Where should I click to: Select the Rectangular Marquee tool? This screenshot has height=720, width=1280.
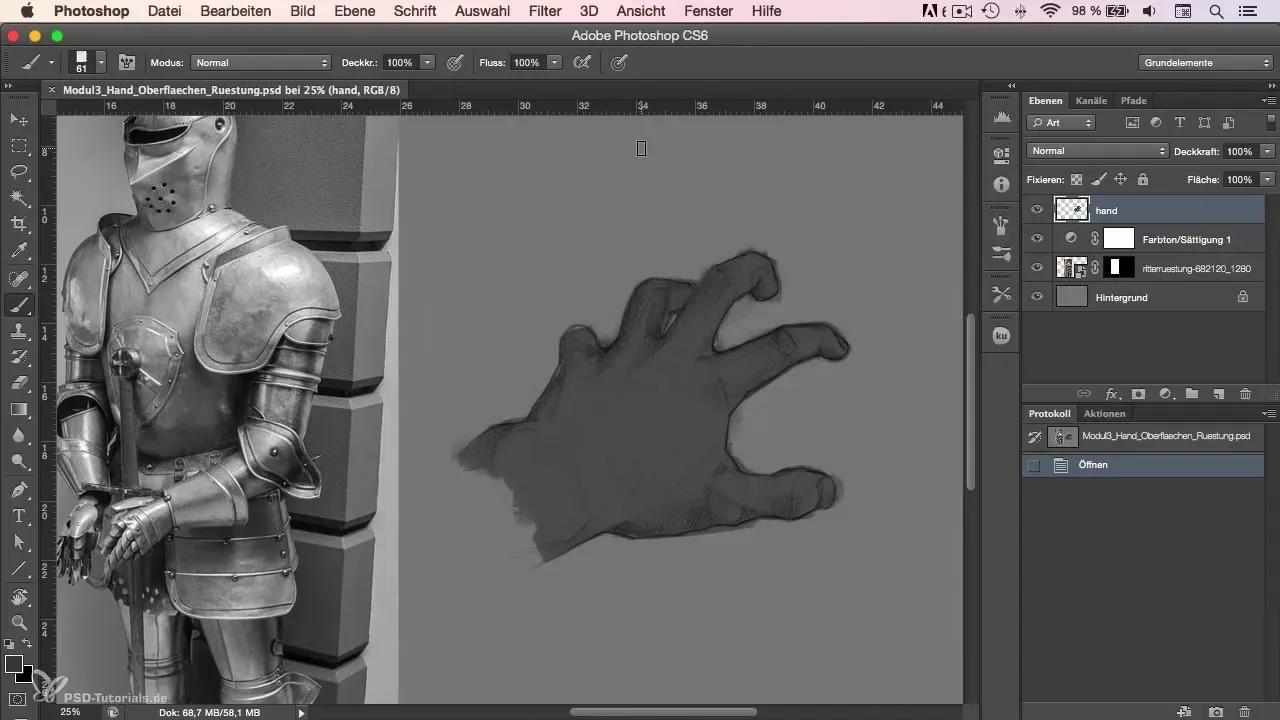click(18, 146)
